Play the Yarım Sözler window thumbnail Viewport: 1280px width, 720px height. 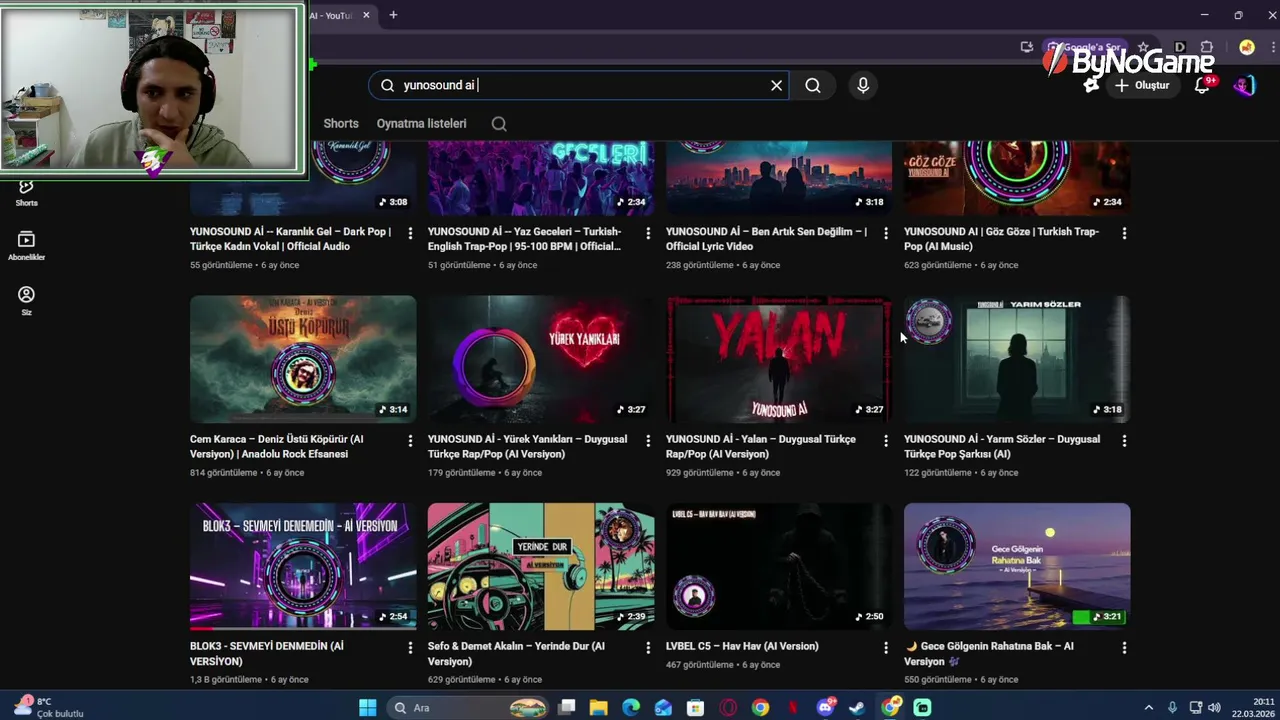click(x=1017, y=359)
